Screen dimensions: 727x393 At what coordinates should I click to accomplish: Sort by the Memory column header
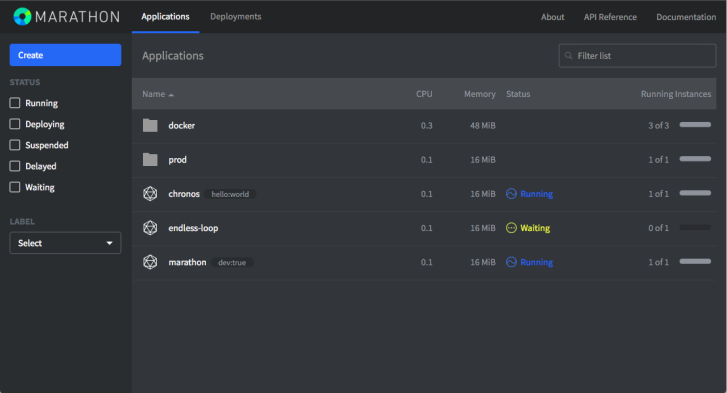tap(480, 94)
